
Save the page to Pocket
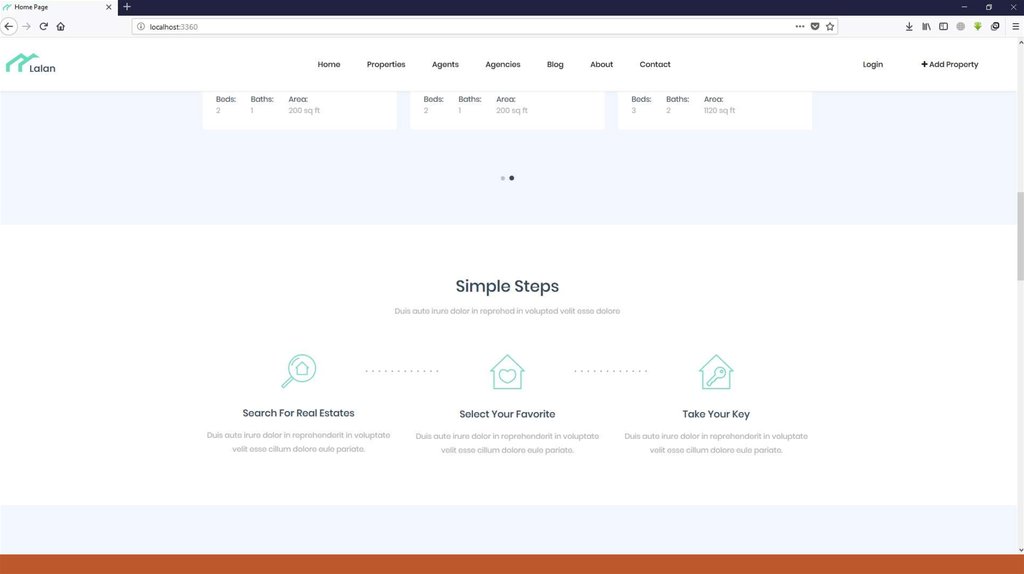point(815,26)
